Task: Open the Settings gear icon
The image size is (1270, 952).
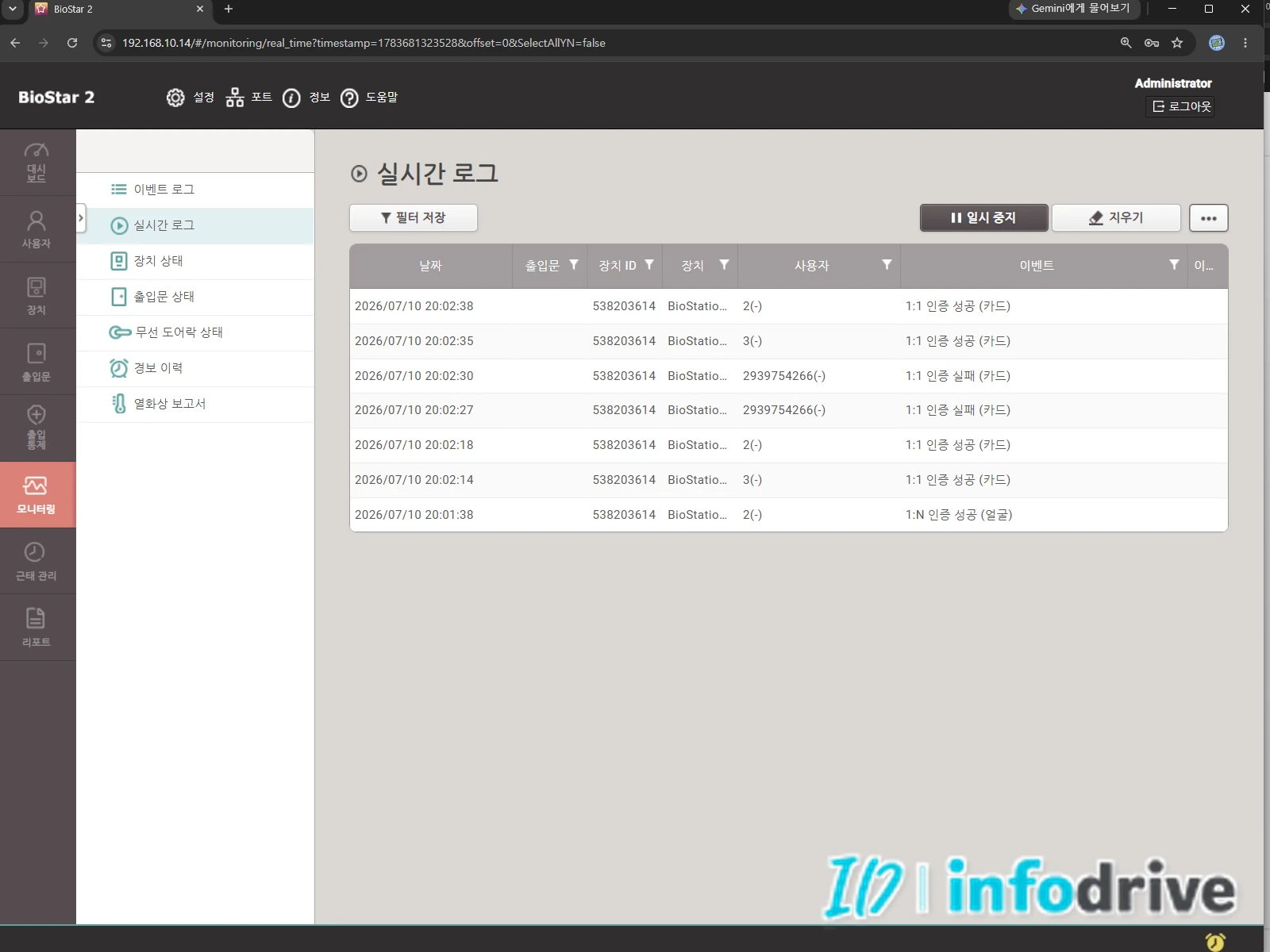Action: pyautogui.click(x=175, y=98)
